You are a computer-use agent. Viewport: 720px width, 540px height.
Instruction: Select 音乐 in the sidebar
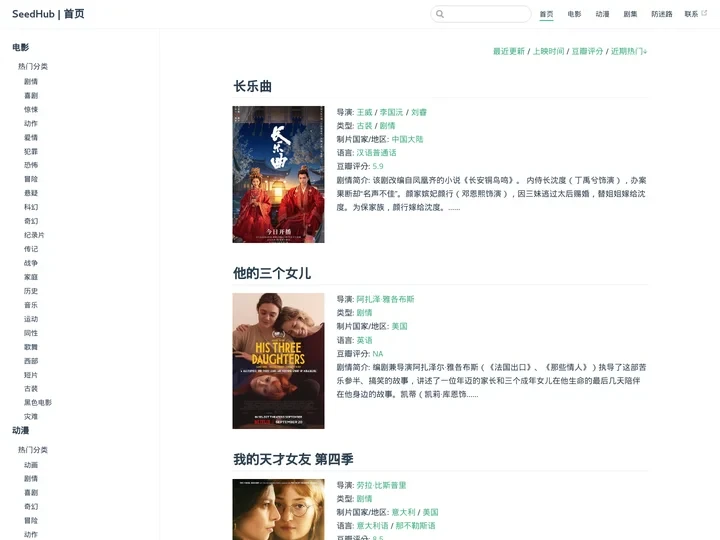point(31,305)
